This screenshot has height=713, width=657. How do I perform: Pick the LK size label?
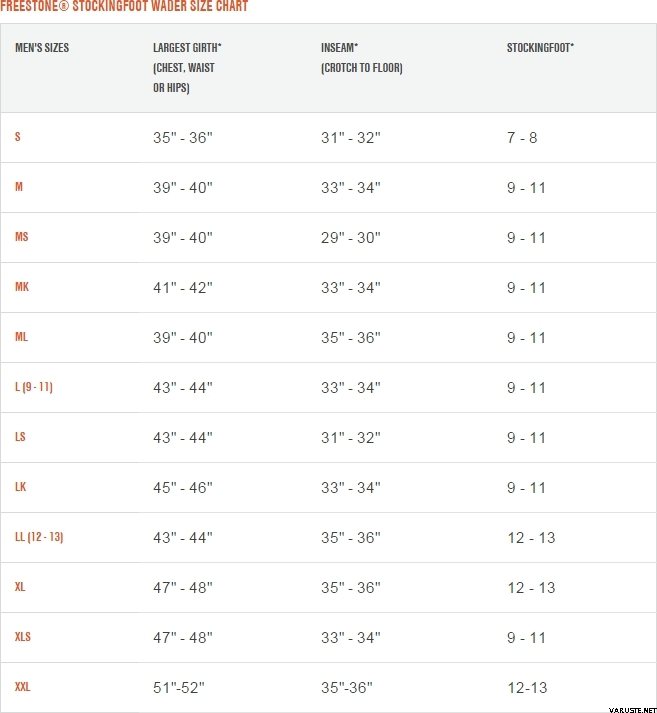point(21,487)
